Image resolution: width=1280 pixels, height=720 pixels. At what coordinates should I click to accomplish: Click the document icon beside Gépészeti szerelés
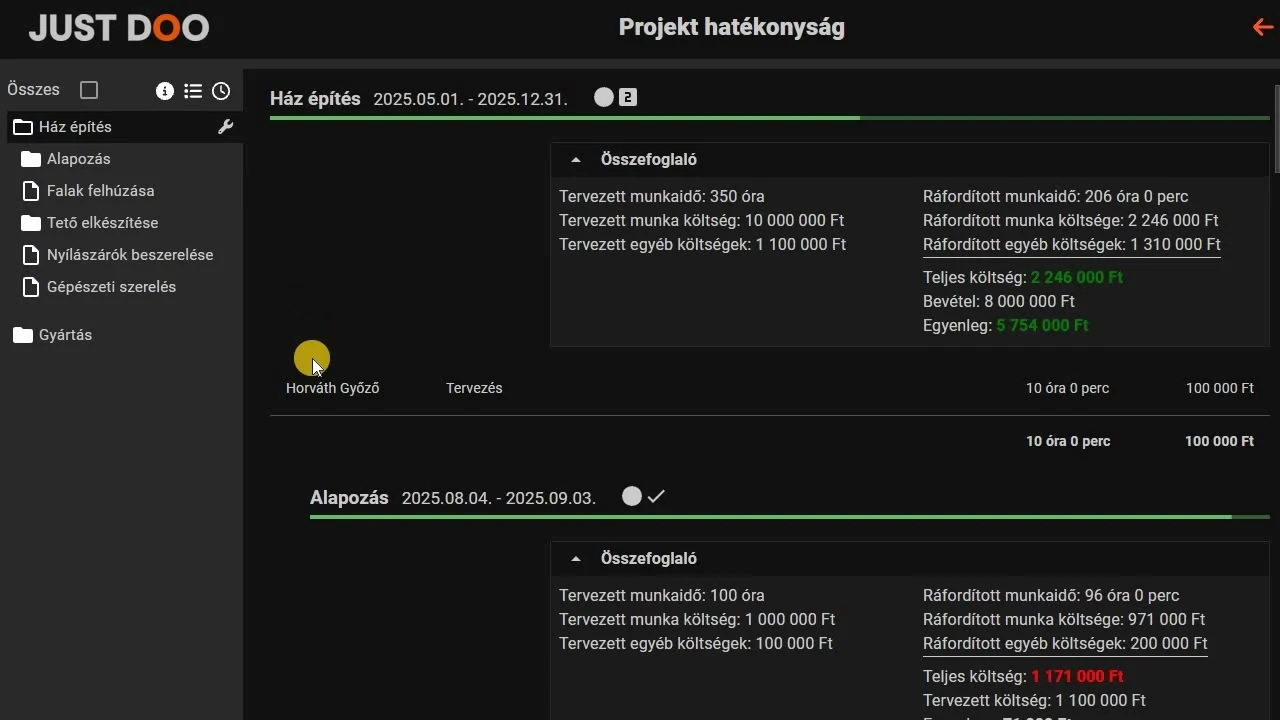pyautogui.click(x=30, y=287)
